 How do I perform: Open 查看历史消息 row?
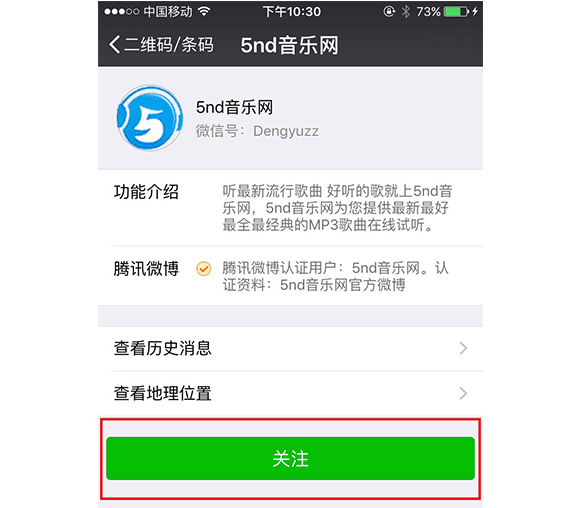pyautogui.click(x=290, y=349)
